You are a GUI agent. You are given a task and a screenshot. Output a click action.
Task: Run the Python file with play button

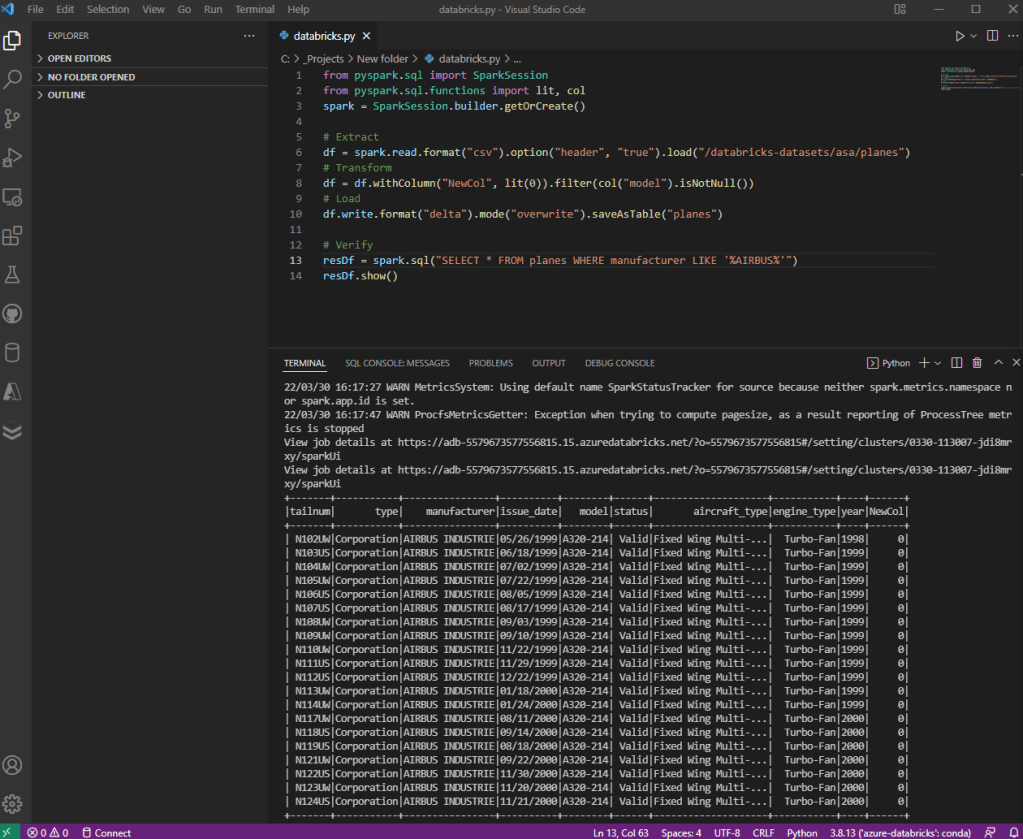click(961, 36)
